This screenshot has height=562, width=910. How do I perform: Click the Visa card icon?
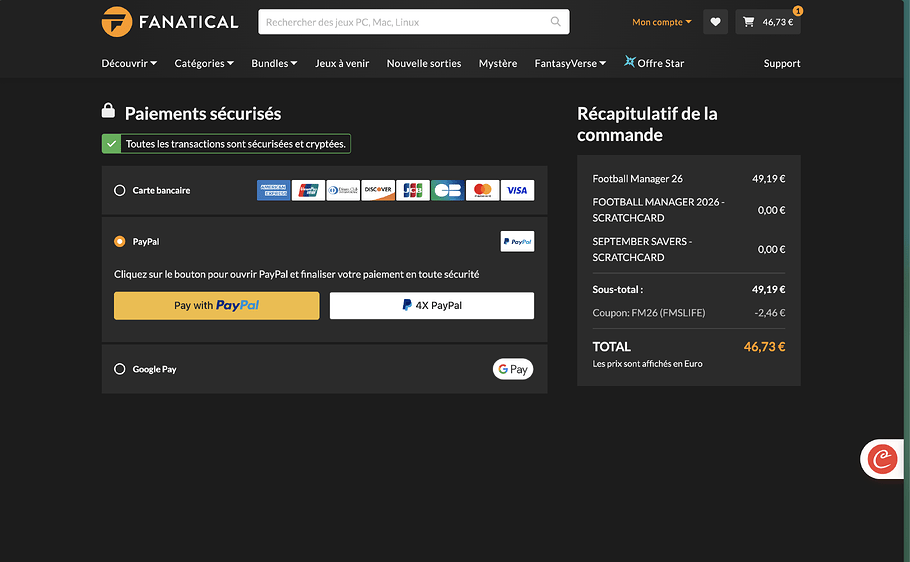pyautogui.click(x=517, y=190)
